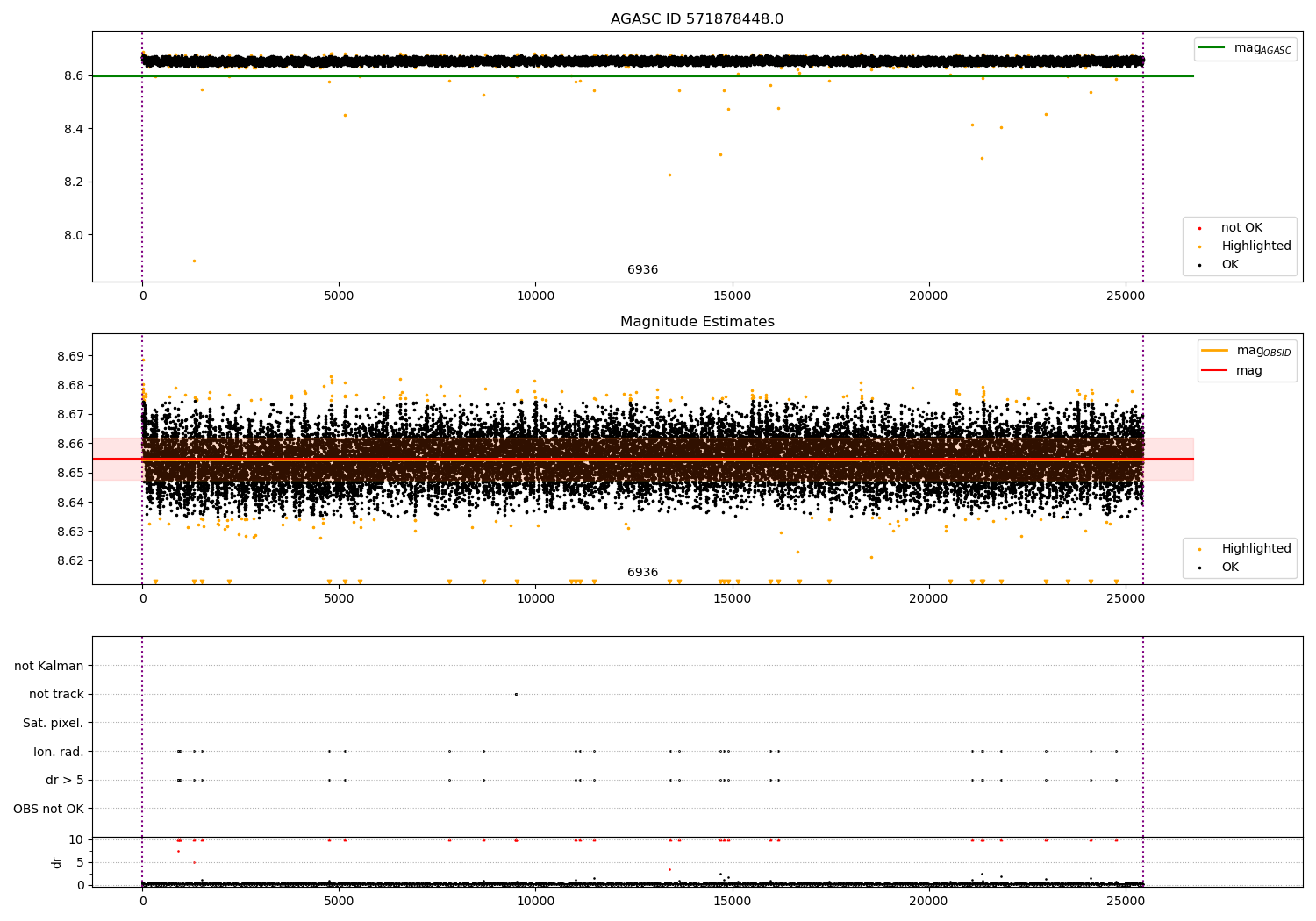Viewport: 1316px width, 921px height.
Task: Click the 'dr' axis label
Action: pos(57,862)
